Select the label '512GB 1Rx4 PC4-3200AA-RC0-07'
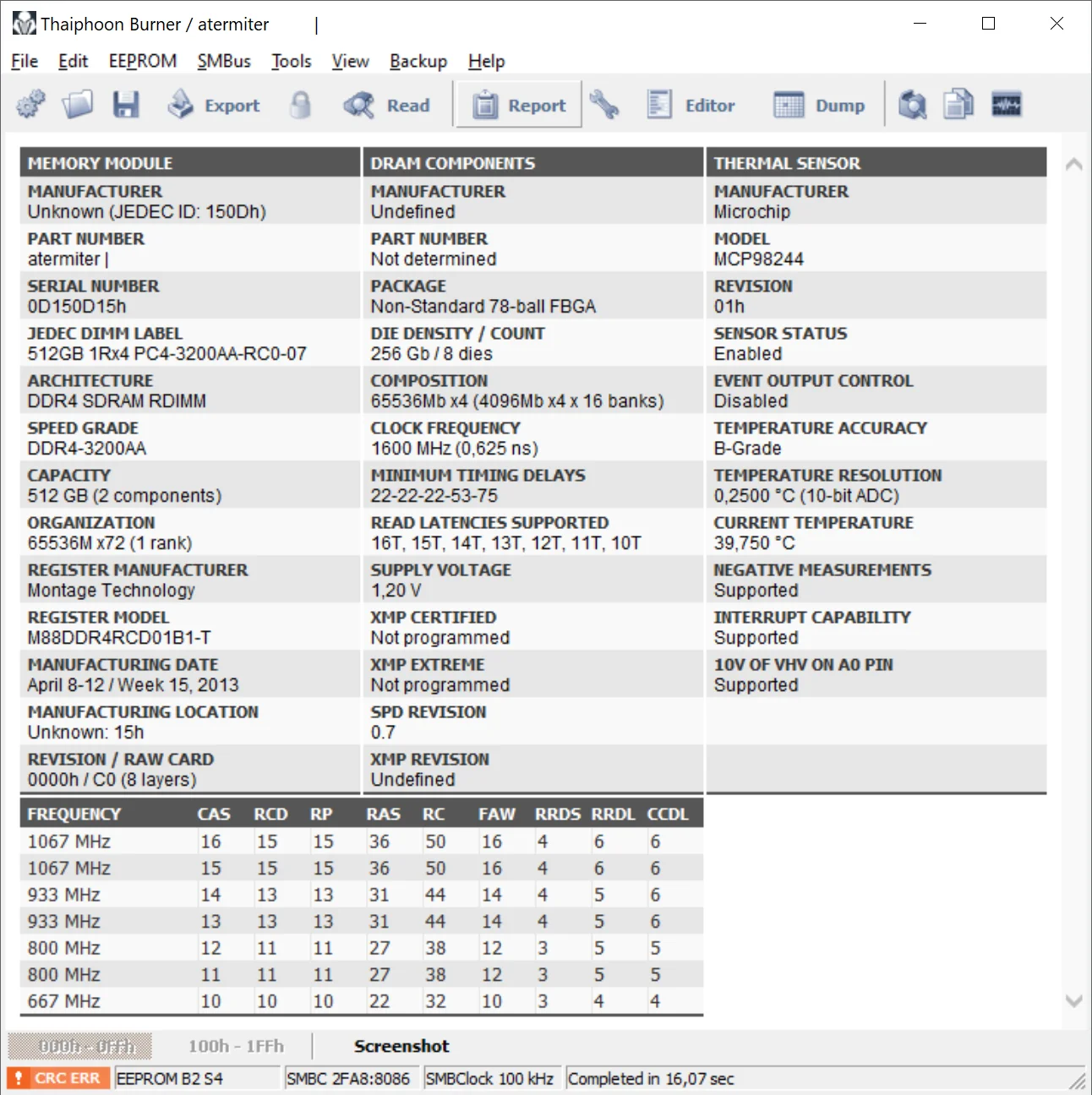 pyautogui.click(x=167, y=354)
